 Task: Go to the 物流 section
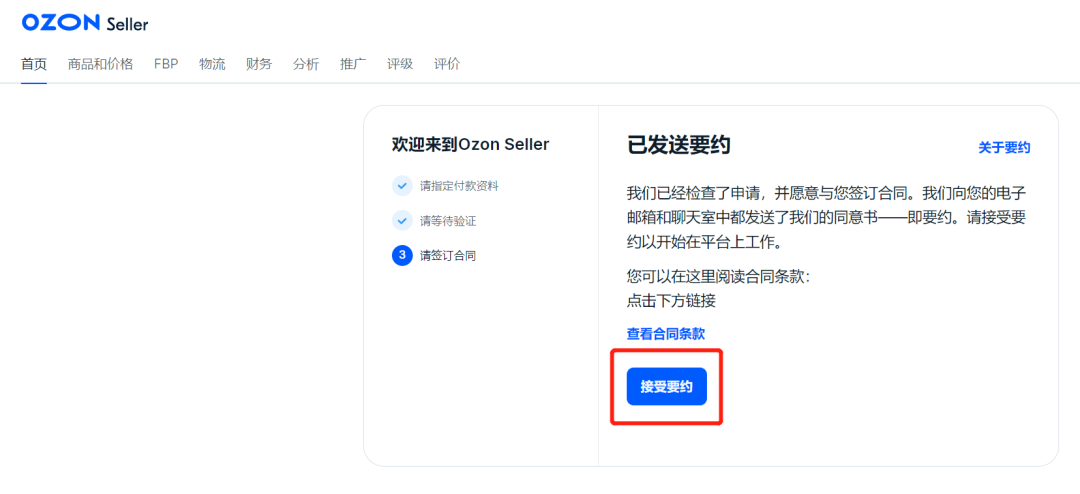(x=212, y=64)
